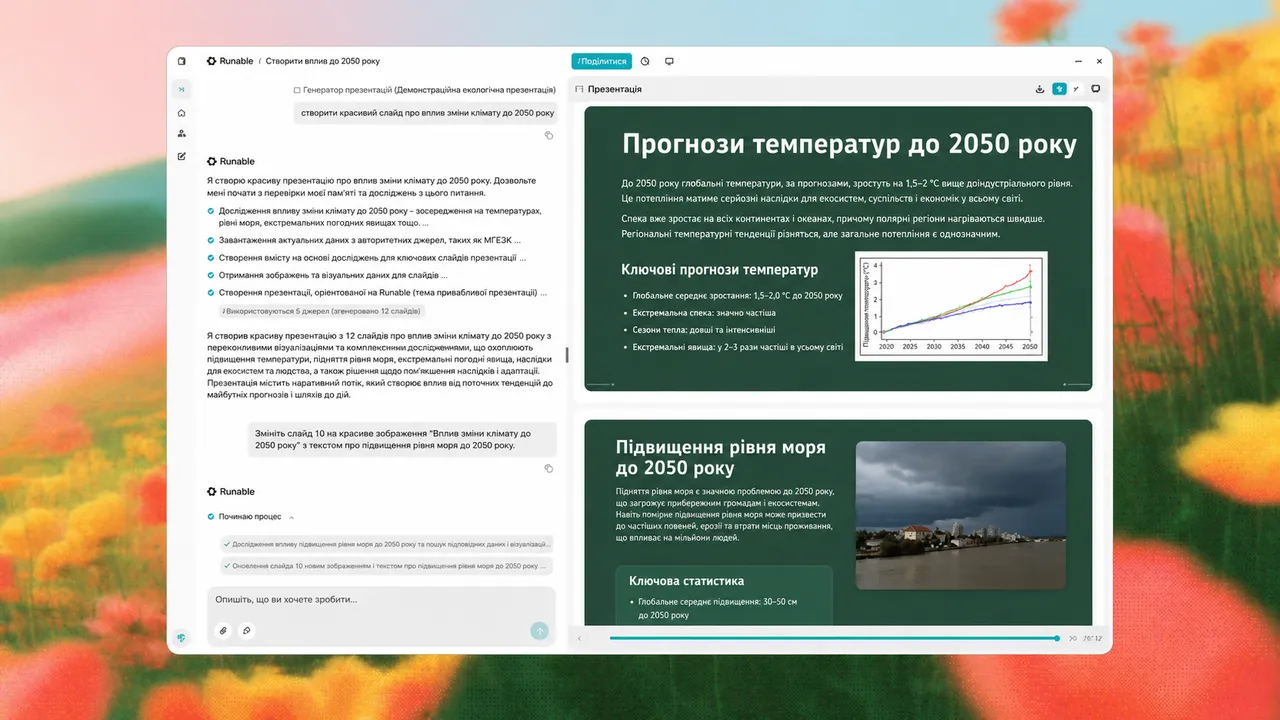Click the chat/preview panel divider handle
This screenshot has height=720, width=1280.
[567, 355]
